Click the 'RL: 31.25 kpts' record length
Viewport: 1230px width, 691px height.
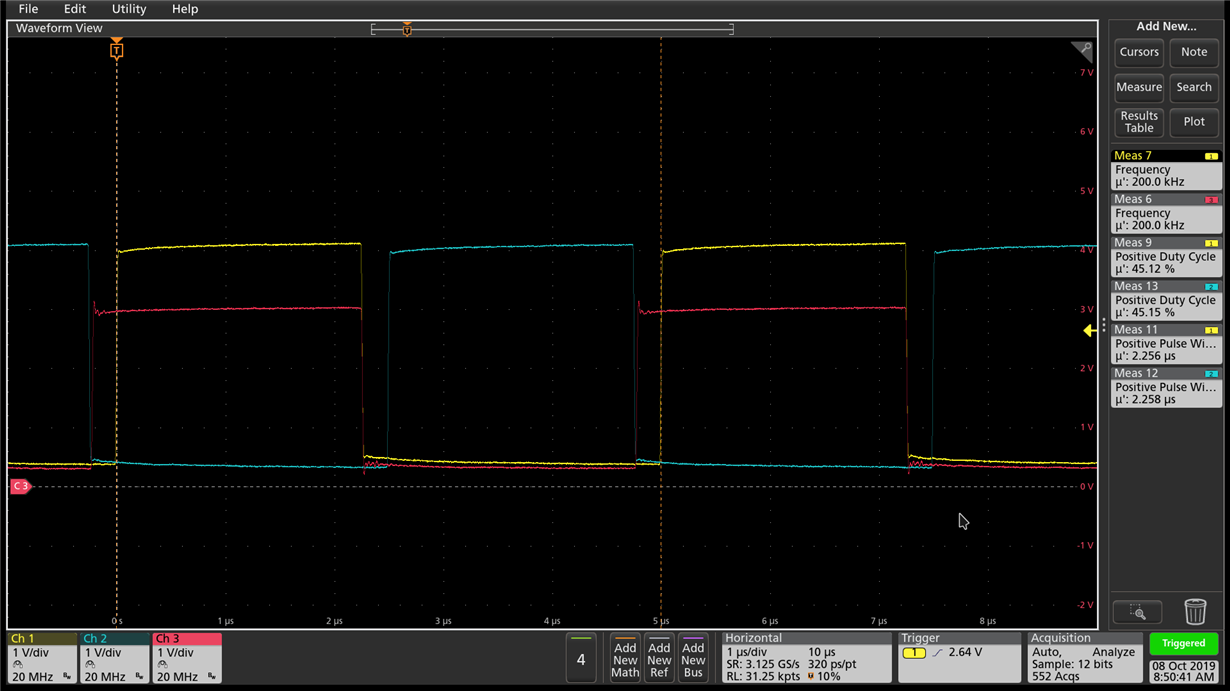(763, 677)
